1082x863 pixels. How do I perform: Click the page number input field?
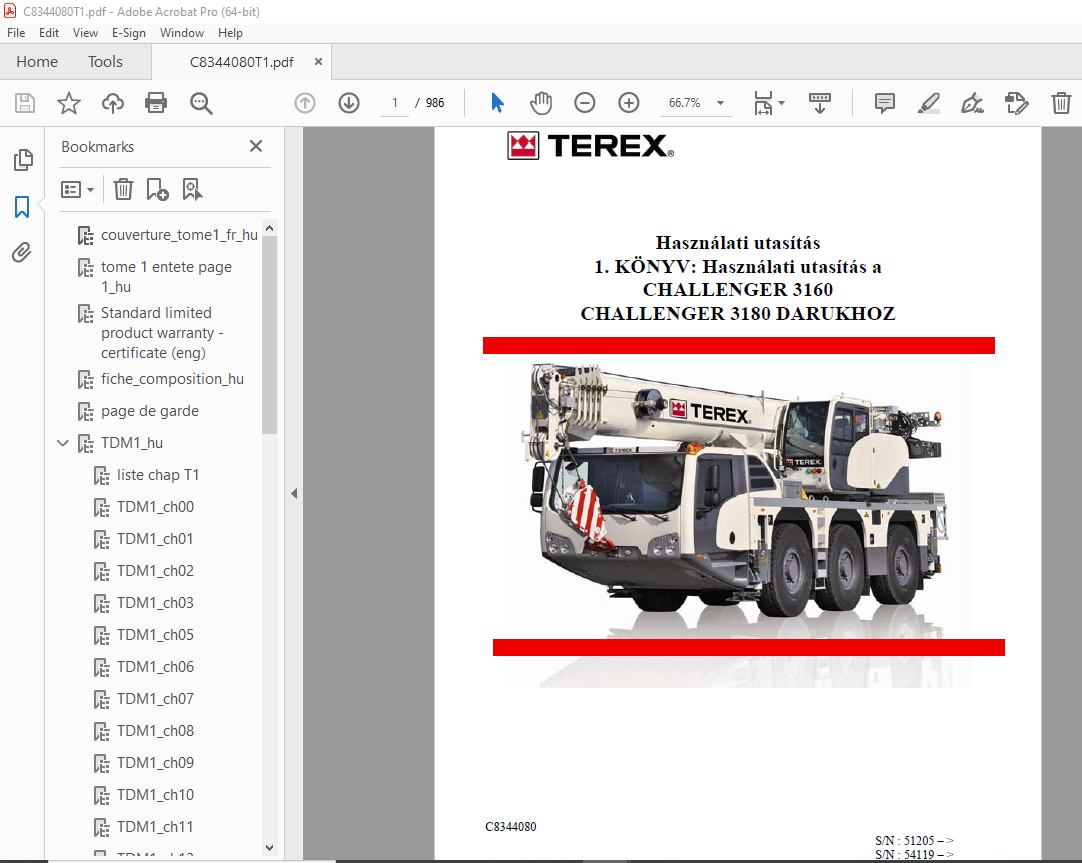[395, 103]
